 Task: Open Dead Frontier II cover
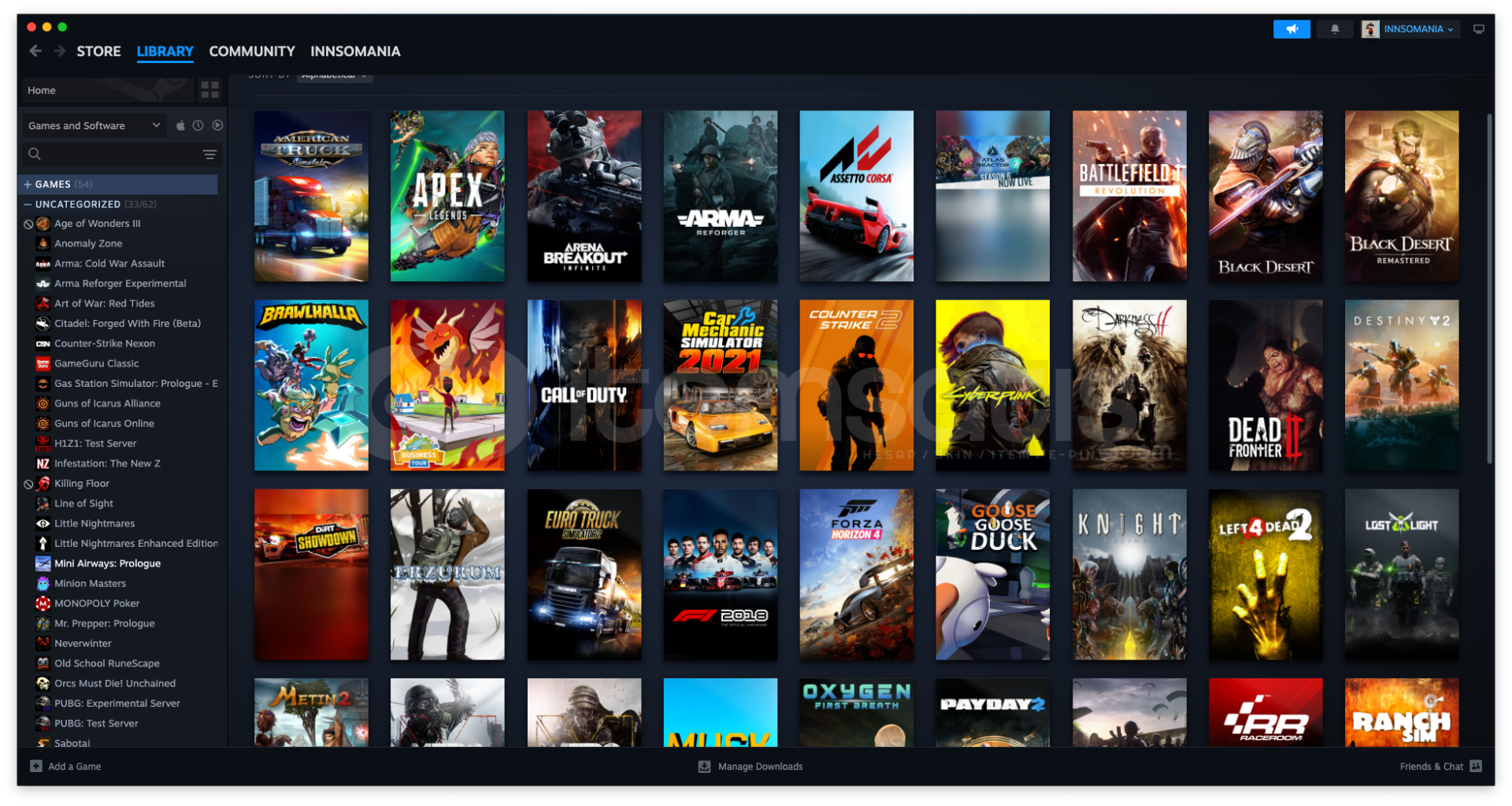[1266, 385]
